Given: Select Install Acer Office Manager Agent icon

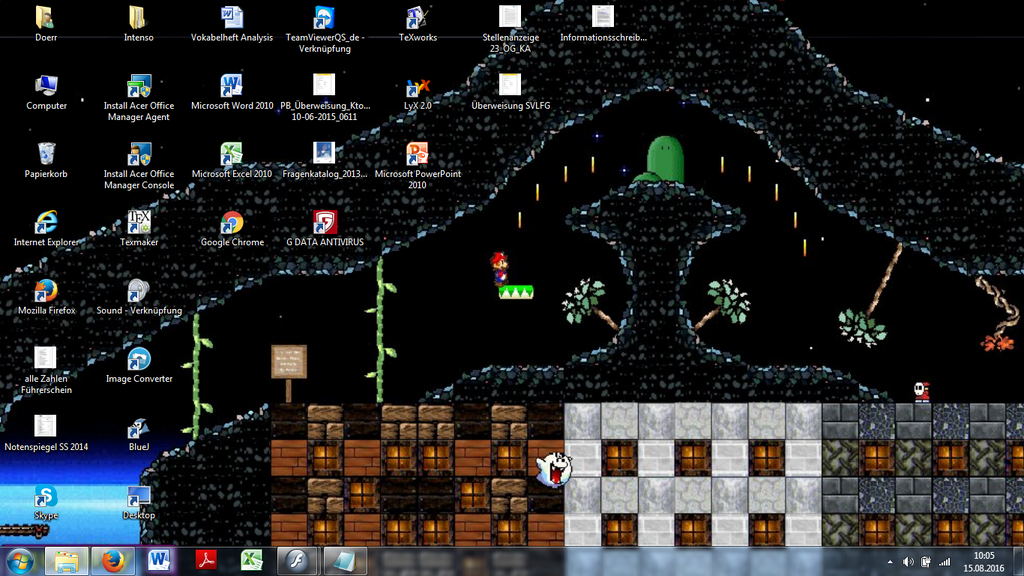Looking at the screenshot, I should [138, 86].
